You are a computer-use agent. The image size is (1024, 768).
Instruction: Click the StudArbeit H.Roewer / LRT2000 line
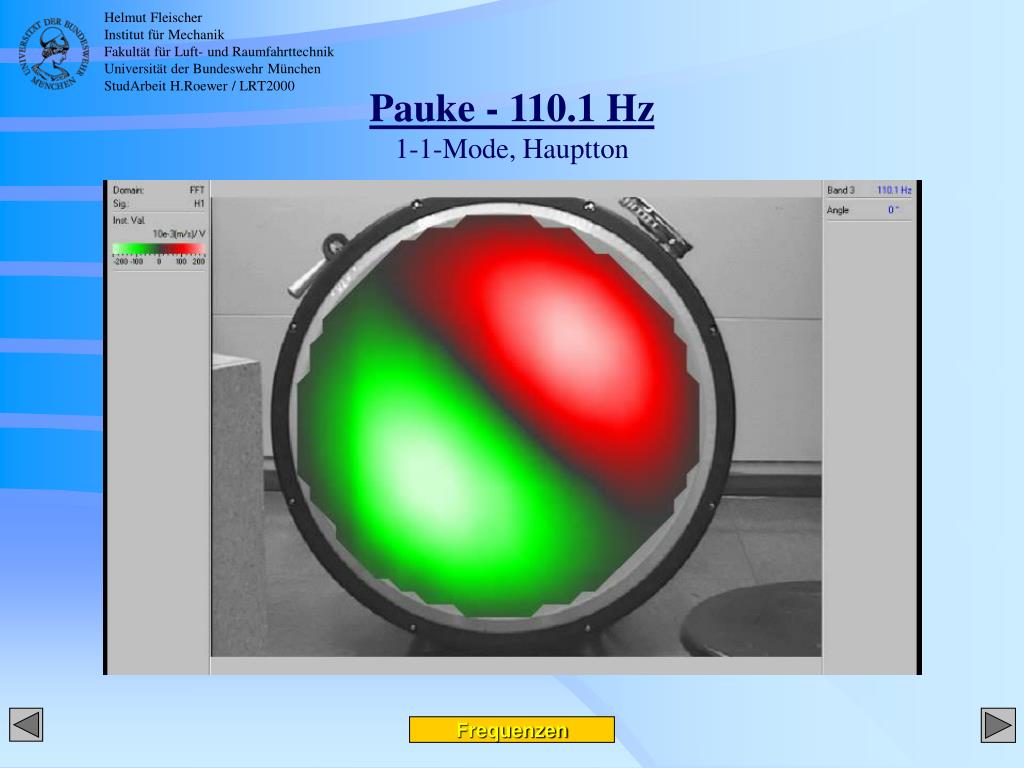coord(199,86)
